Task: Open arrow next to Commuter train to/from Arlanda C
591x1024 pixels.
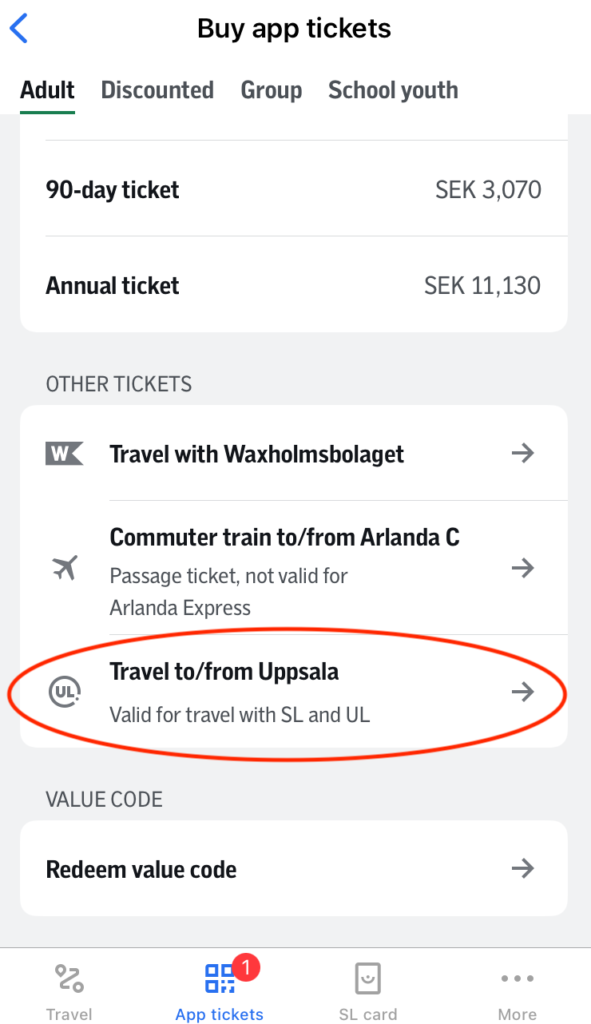Action: tap(523, 568)
